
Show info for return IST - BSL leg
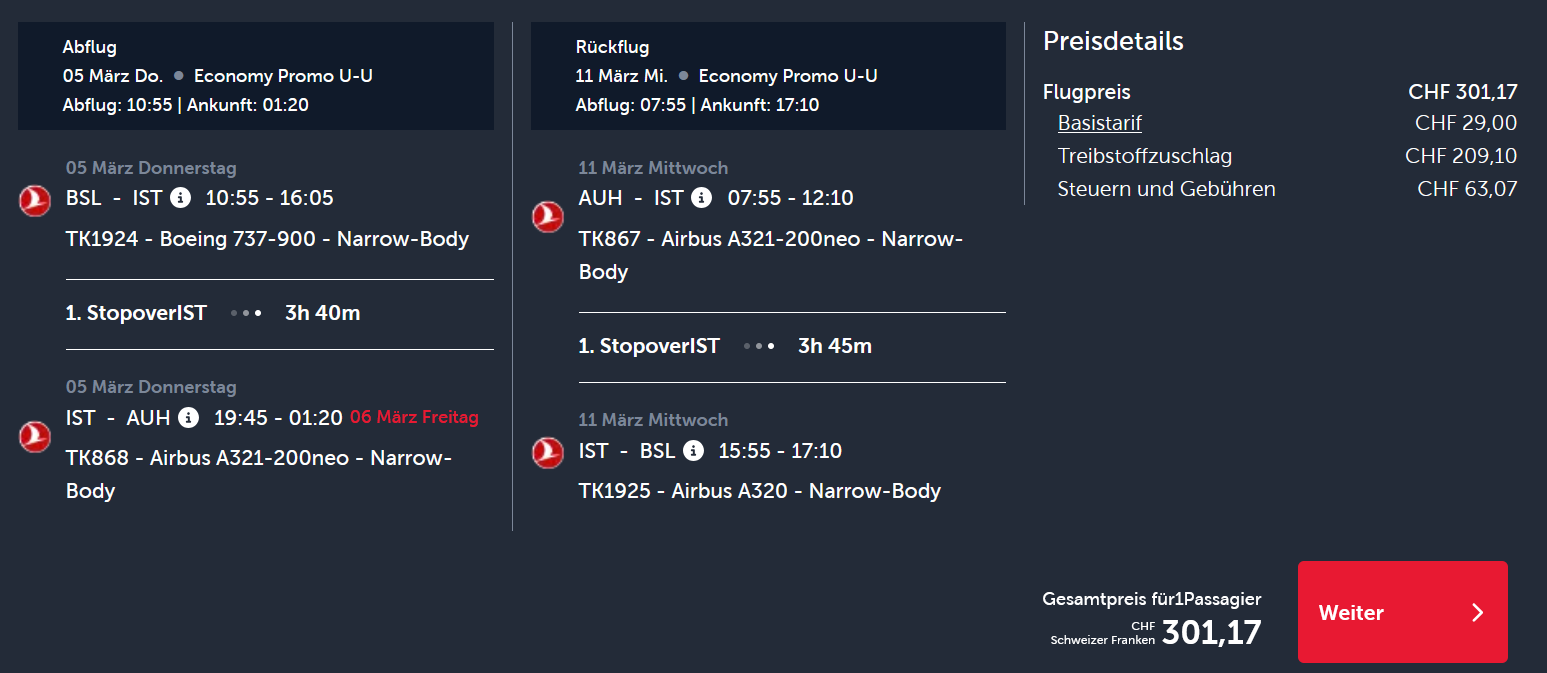[x=693, y=451]
